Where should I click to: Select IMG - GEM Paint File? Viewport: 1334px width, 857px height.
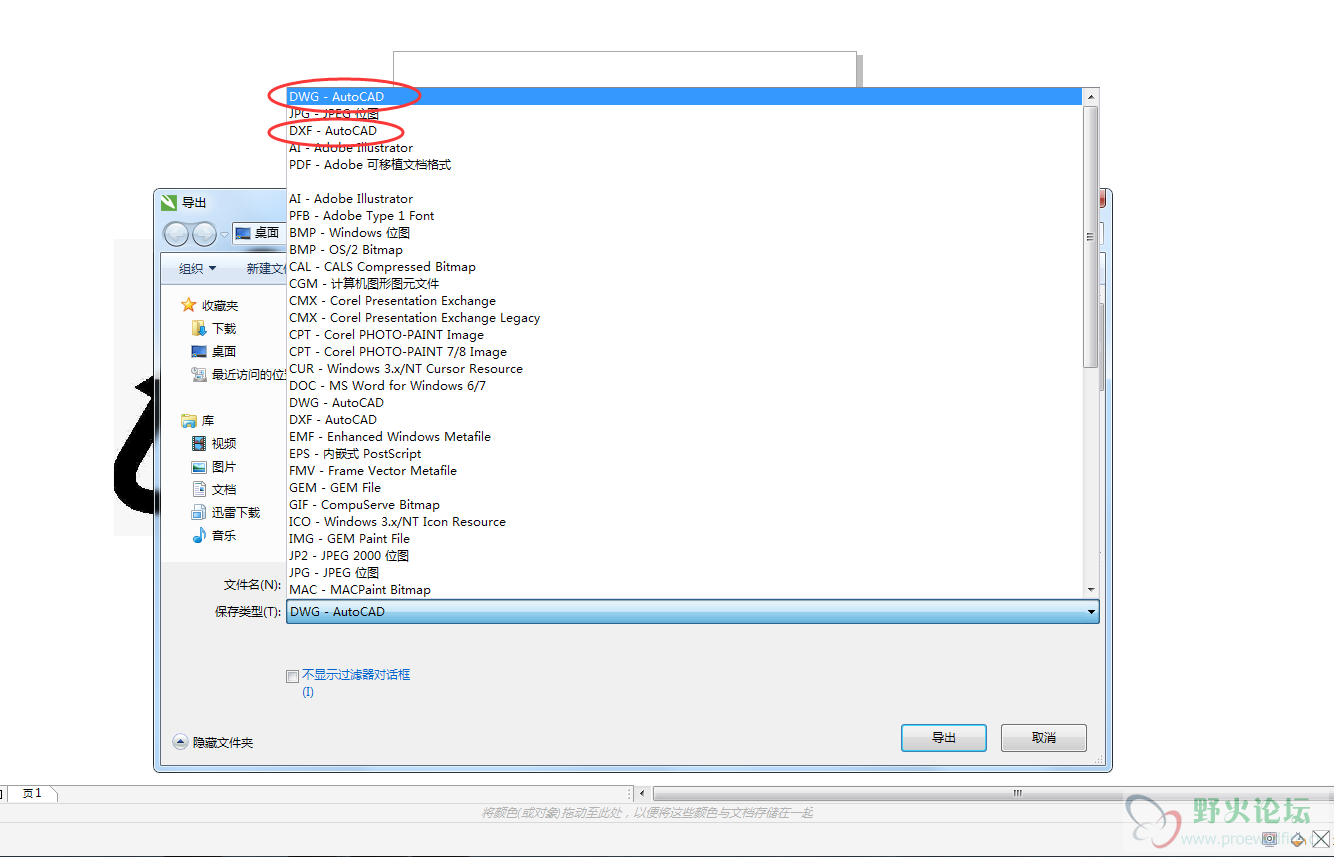[x=684, y=539]
